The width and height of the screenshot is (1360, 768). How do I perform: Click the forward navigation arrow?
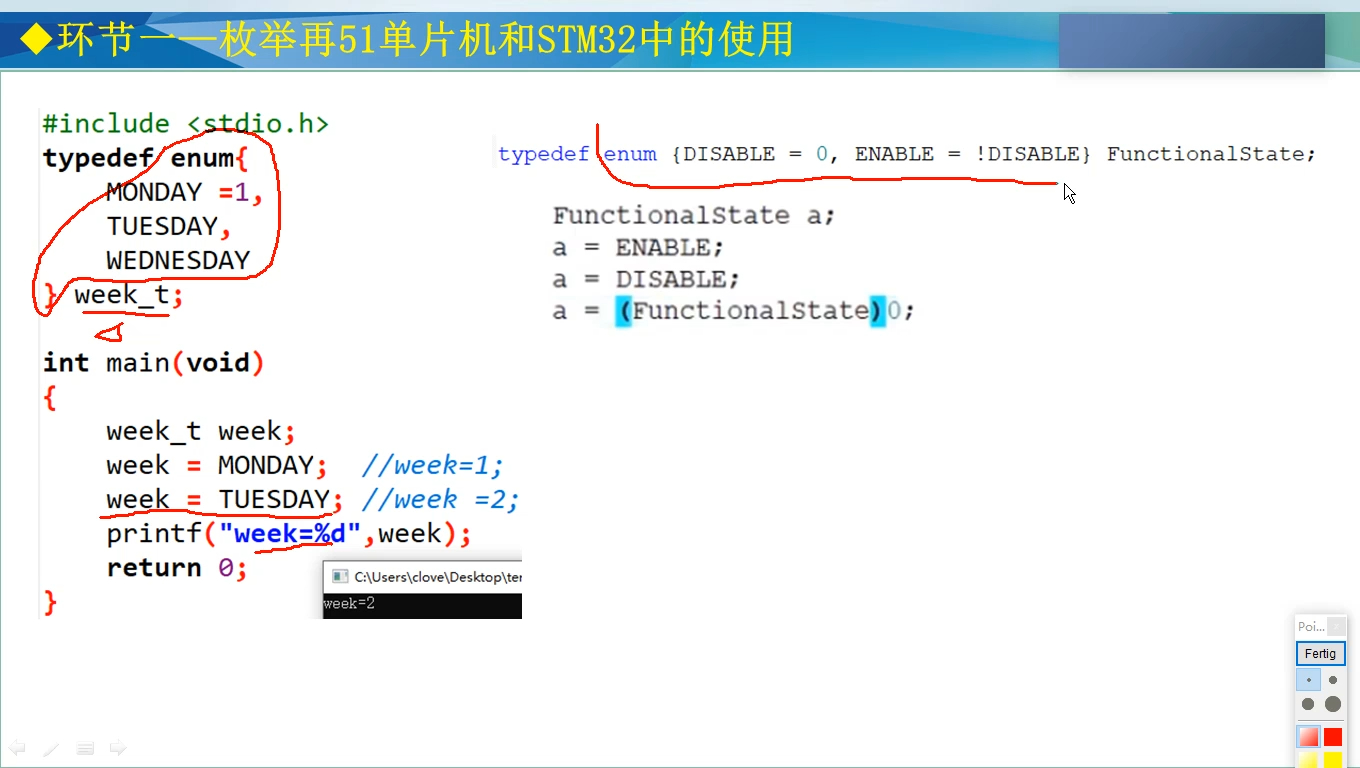pos(118,746)
